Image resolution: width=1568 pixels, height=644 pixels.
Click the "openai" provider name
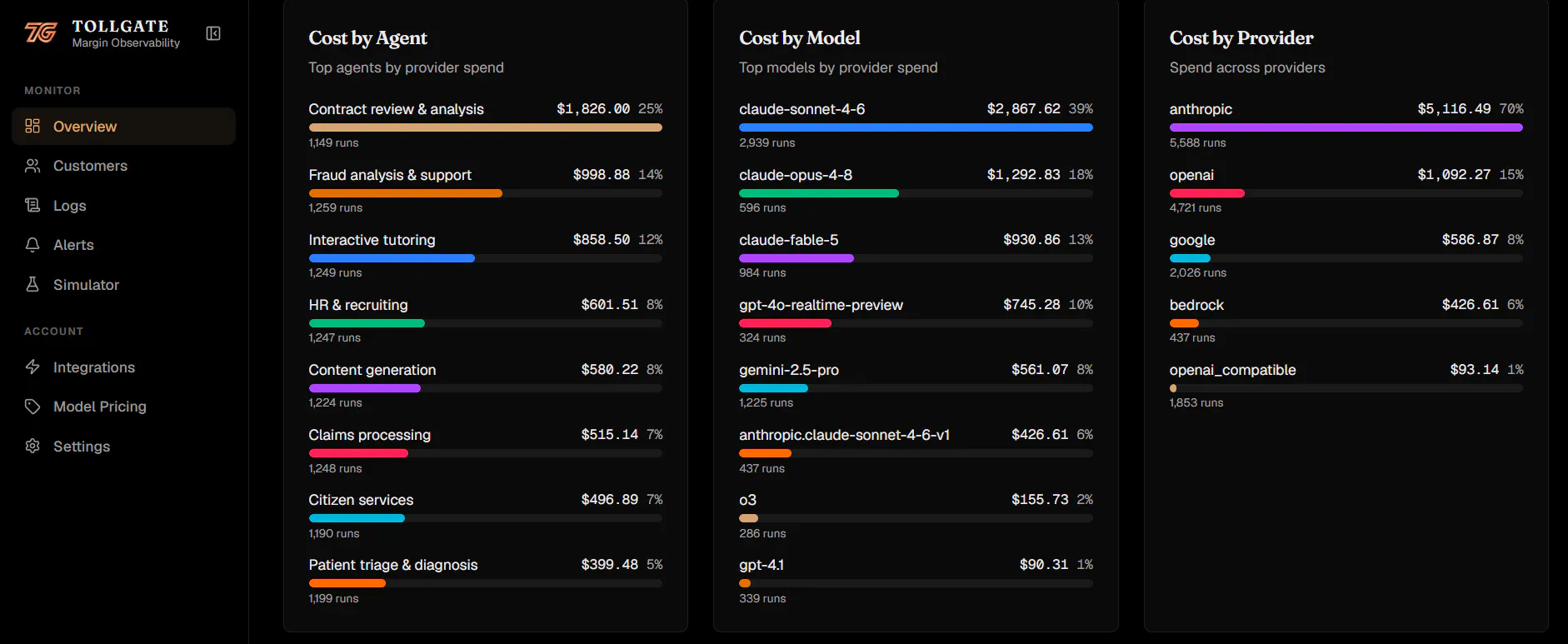point(1191,175)
